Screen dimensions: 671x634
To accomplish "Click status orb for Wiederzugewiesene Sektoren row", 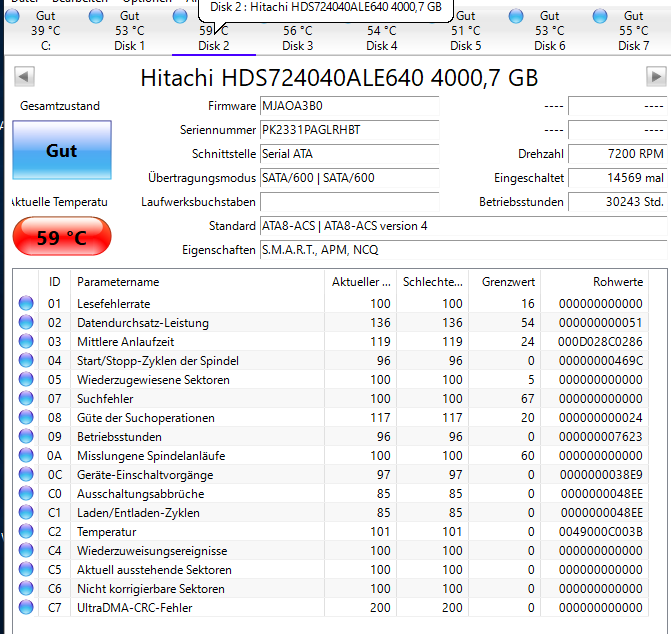I will pyautogui.click(x=26, y=379).
